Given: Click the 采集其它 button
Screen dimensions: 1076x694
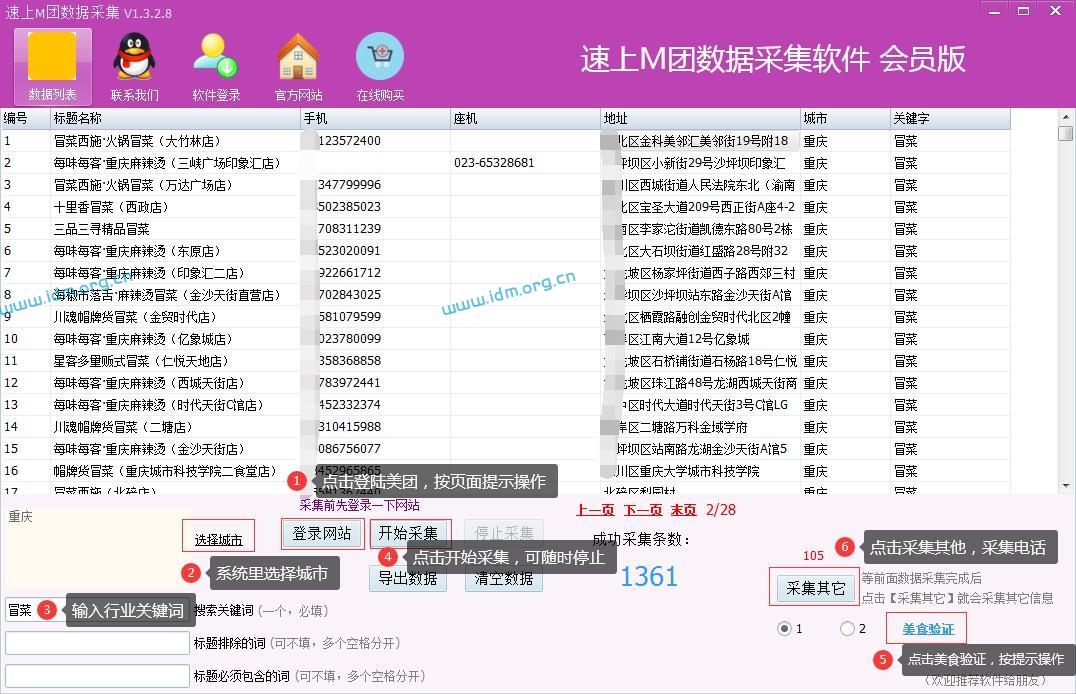Looking at the screenshot, I should (x=815, y=588).
